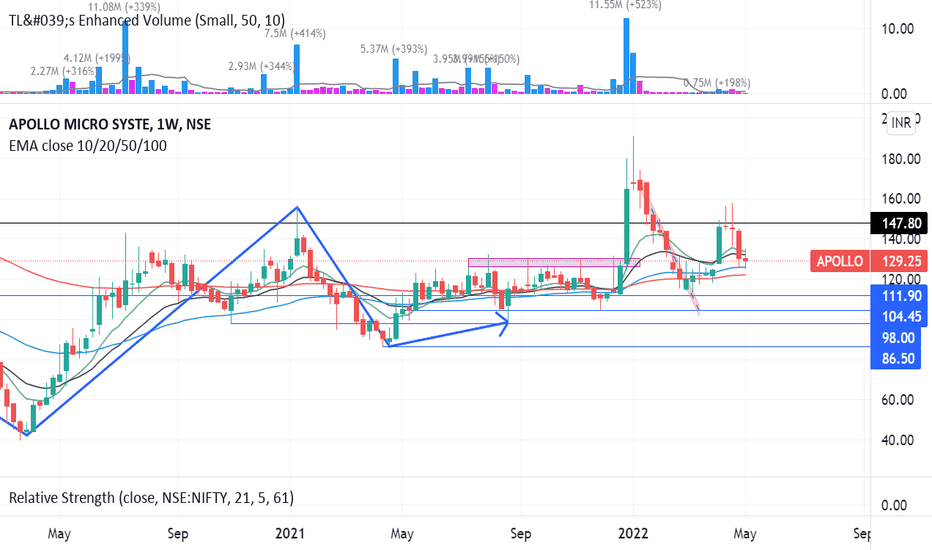Click the pink shaded consolidation rectangle
The width and height of the screenshot is (932, 550).
(553, 262)
